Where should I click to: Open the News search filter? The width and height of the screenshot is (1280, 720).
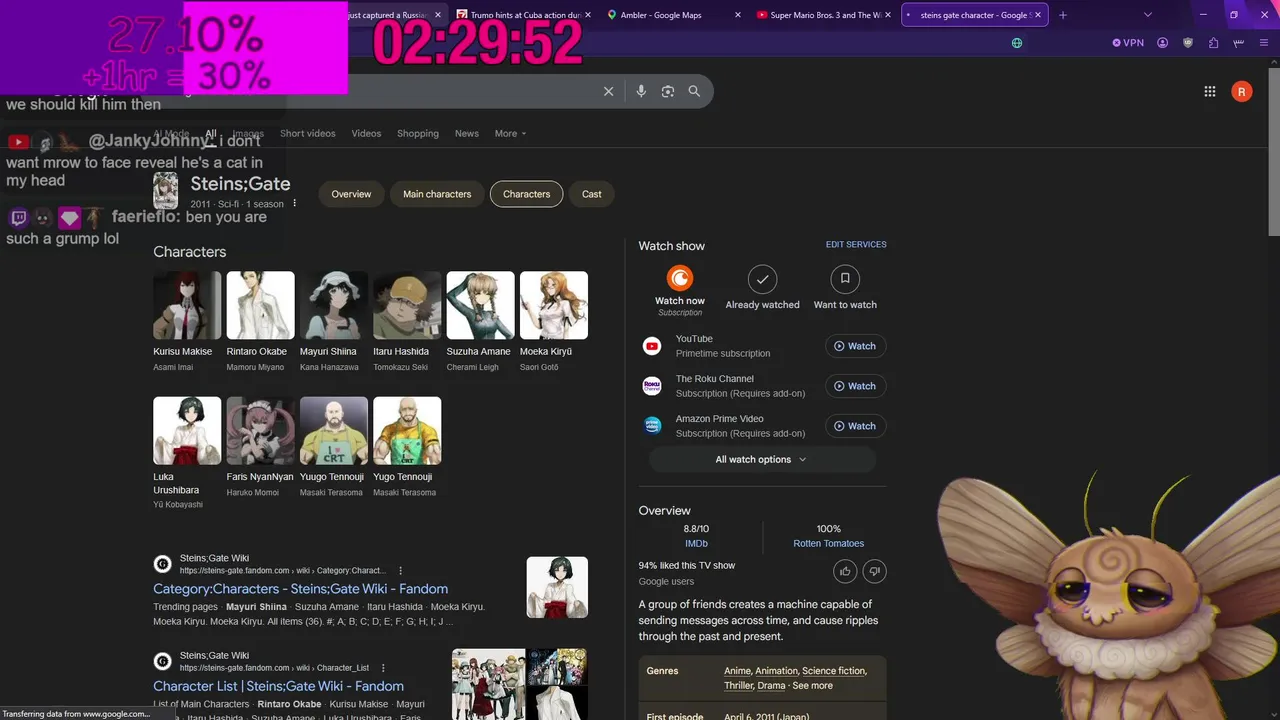[x=467, y=133]
